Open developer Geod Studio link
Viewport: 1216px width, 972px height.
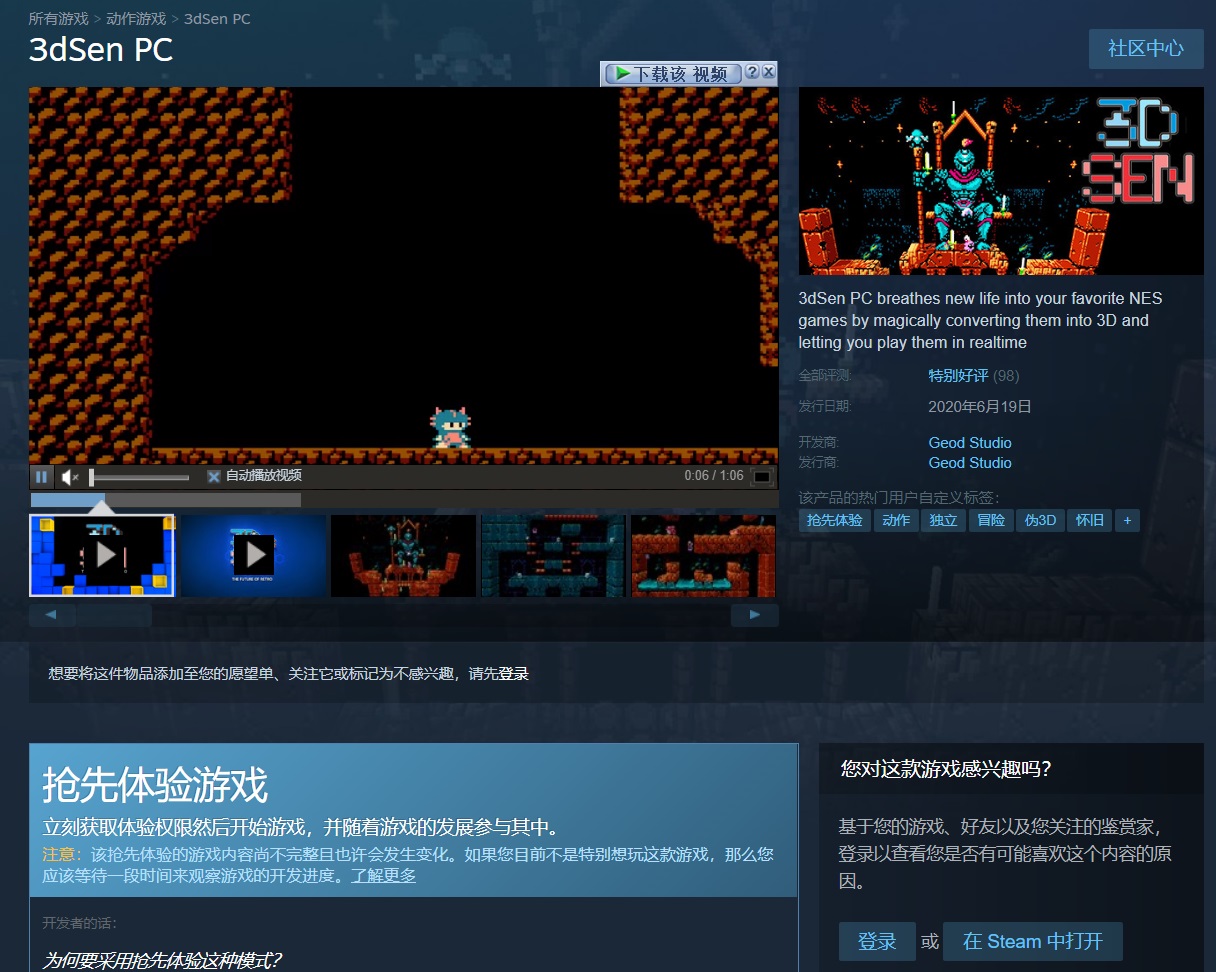(970, 443)
